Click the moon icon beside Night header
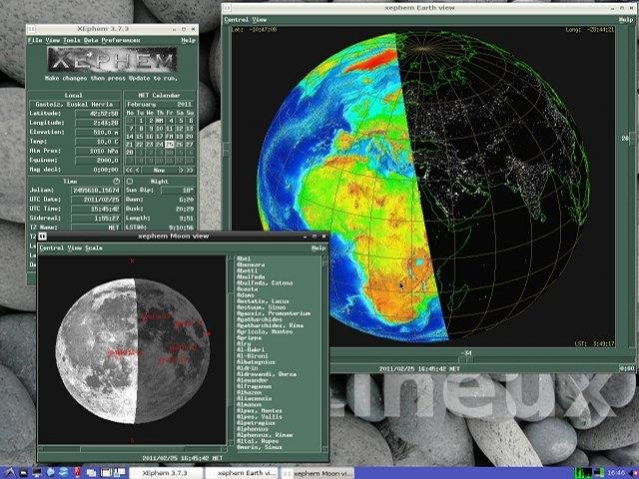Viewport: 639px width, 479px height. 131,181
